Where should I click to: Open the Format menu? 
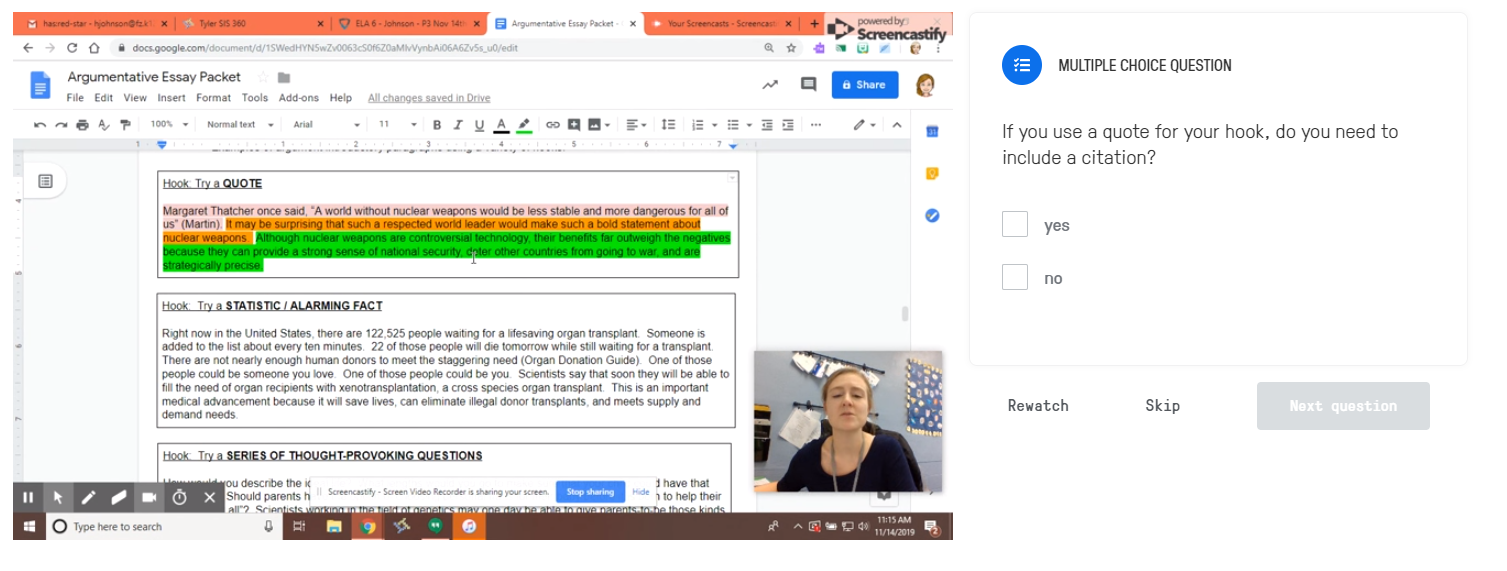point(213,98)
